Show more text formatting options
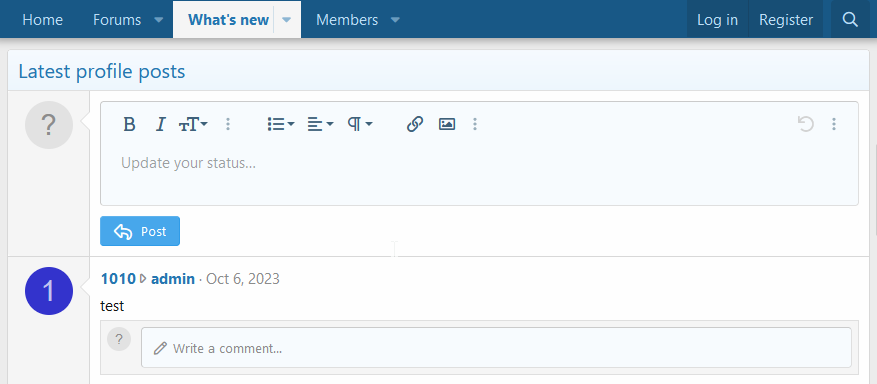The width and height of the screenshot is (877, 384). (x=228, y=124)
